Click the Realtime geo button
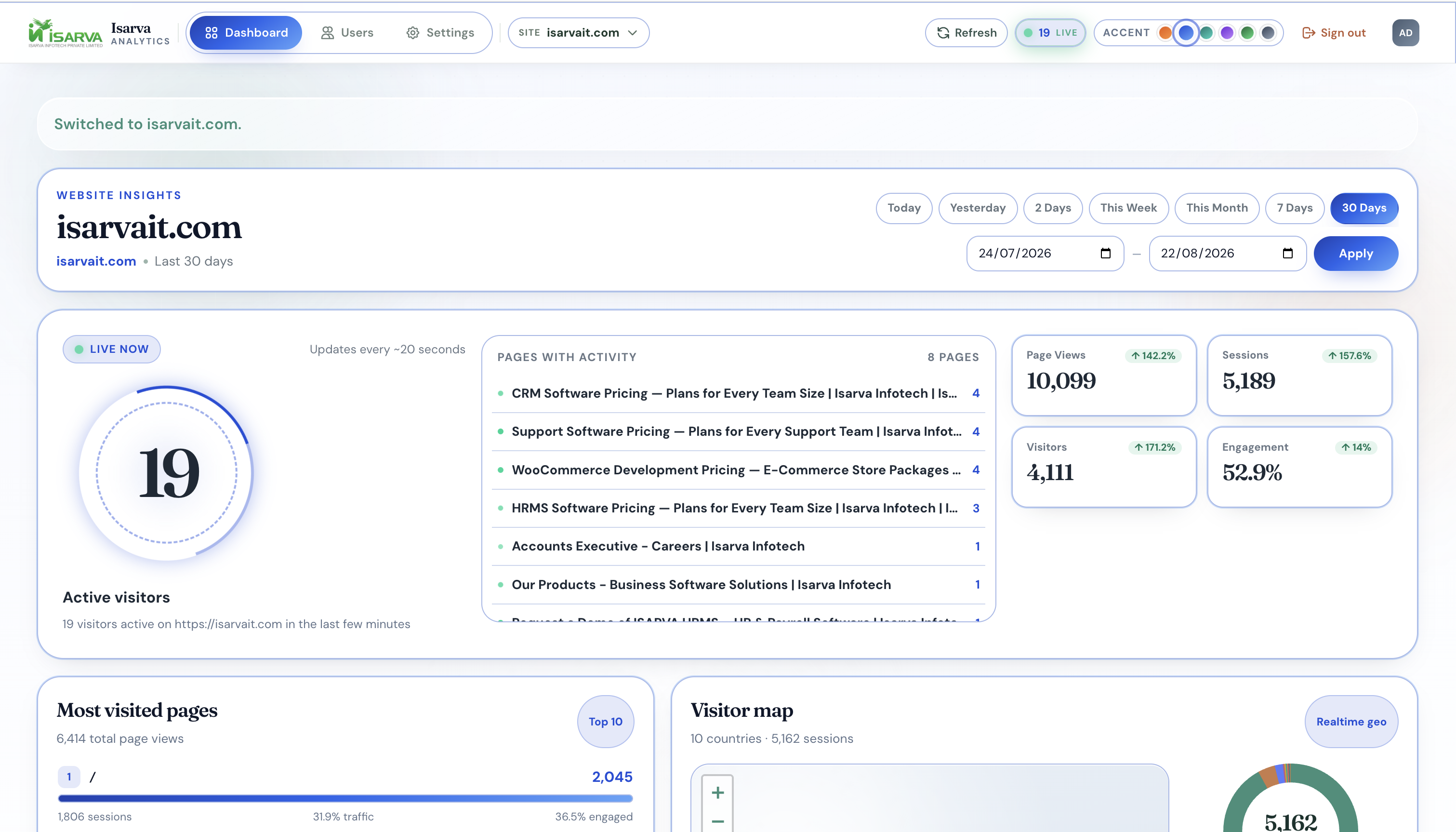 coord(1351,722)
